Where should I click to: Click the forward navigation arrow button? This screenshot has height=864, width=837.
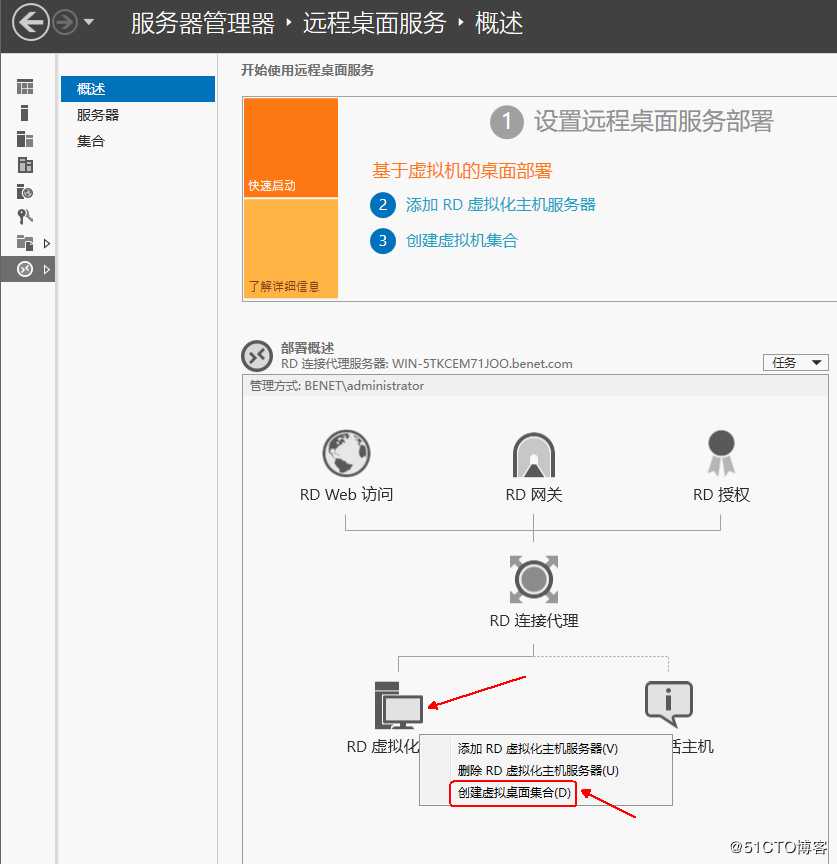tap(65, 23)
